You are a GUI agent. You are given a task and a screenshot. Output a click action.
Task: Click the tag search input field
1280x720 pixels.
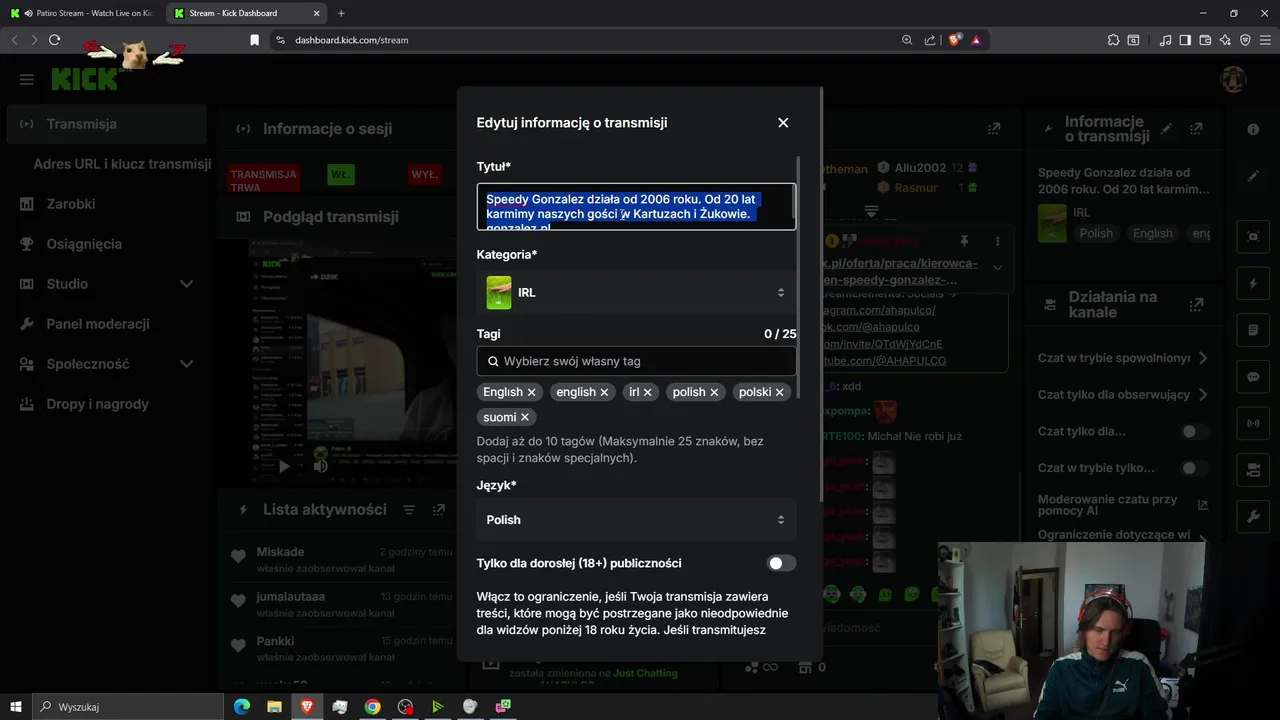(x=636, y=361)
